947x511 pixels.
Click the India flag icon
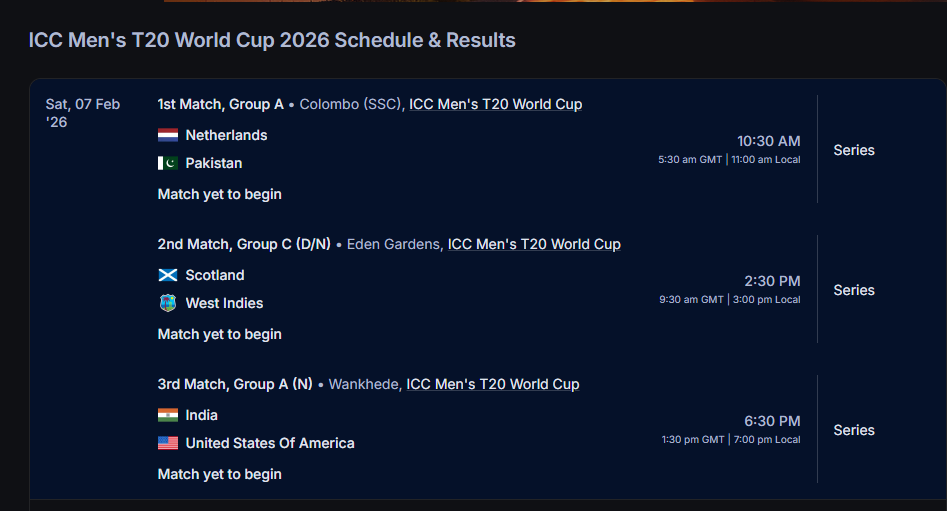click(x=167, y=415)
